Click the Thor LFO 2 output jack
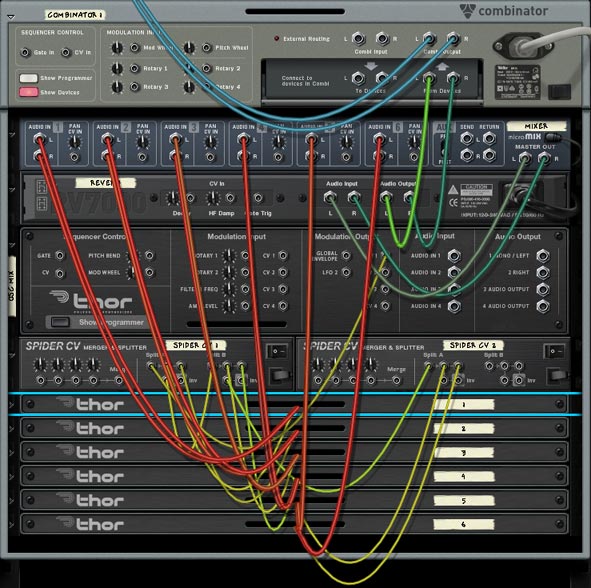591x588 pixels. [x=346, y=272]
